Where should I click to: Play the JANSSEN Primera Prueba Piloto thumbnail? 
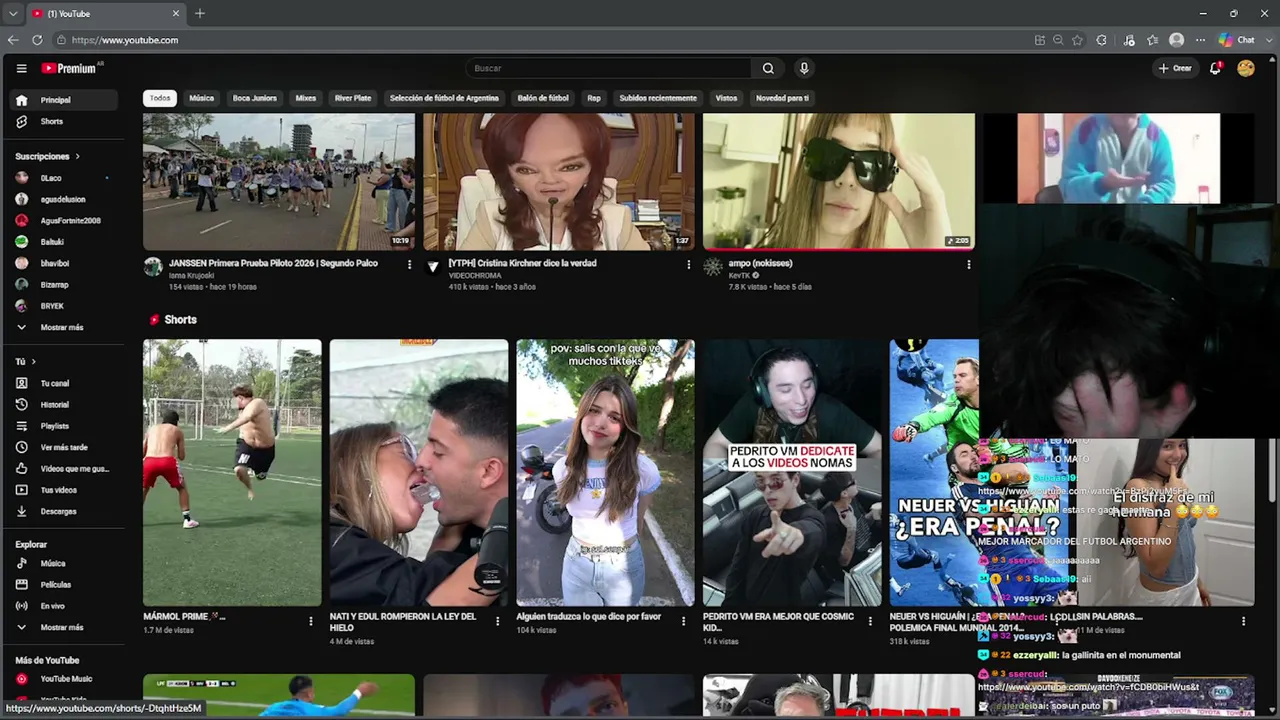click(279, 181)
